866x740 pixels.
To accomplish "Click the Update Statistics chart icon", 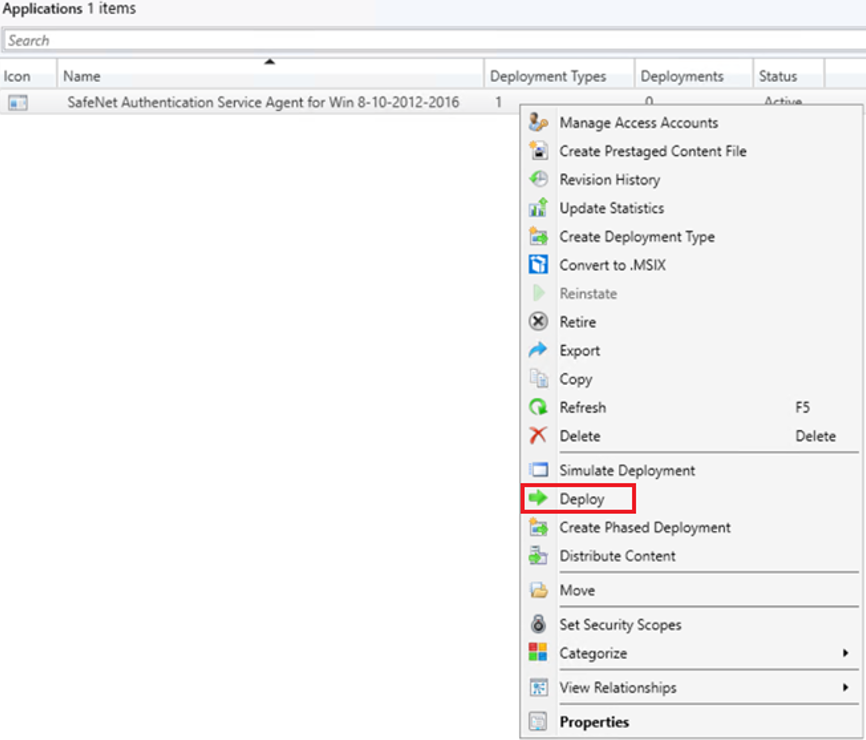I will pos(538,208).
